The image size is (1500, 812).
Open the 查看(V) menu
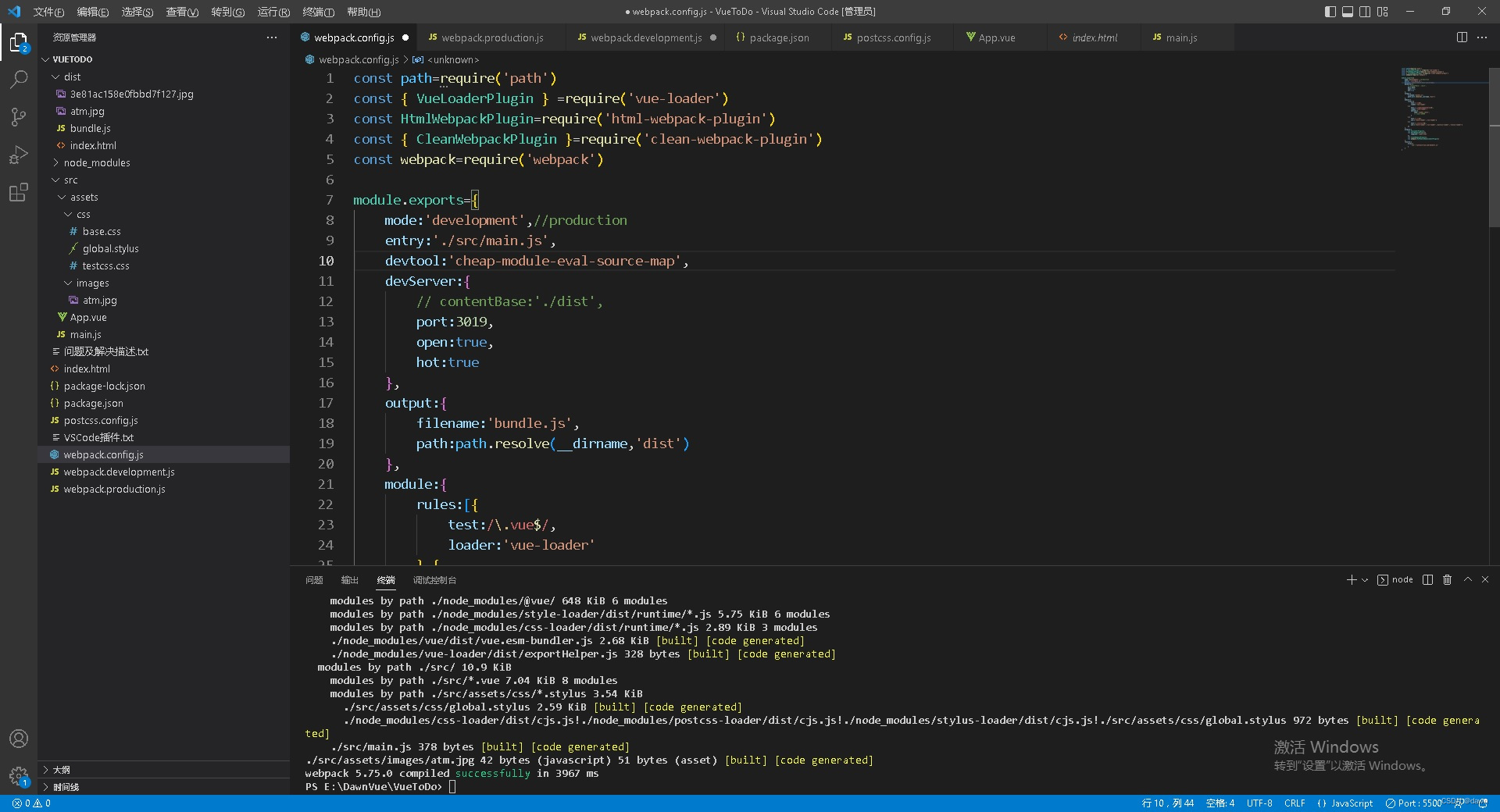tap(182, 12)
